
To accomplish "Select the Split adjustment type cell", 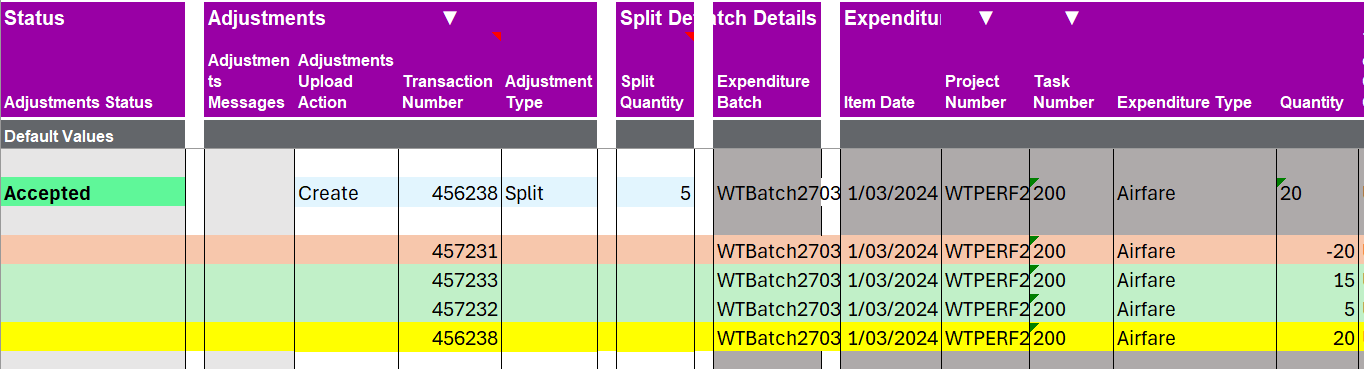I will [549, 192].
